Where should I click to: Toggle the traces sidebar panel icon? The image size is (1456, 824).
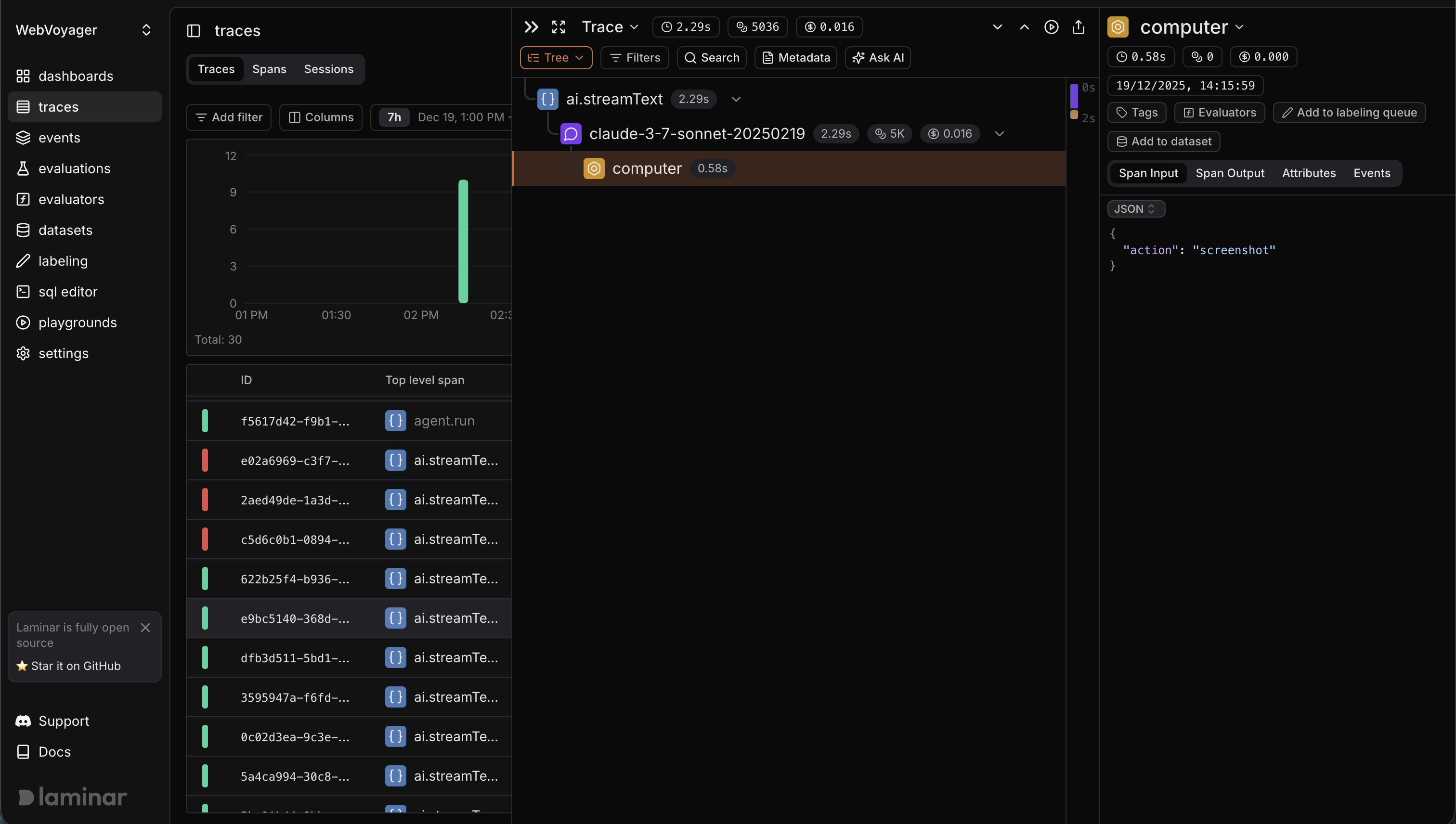pos(194,30)
